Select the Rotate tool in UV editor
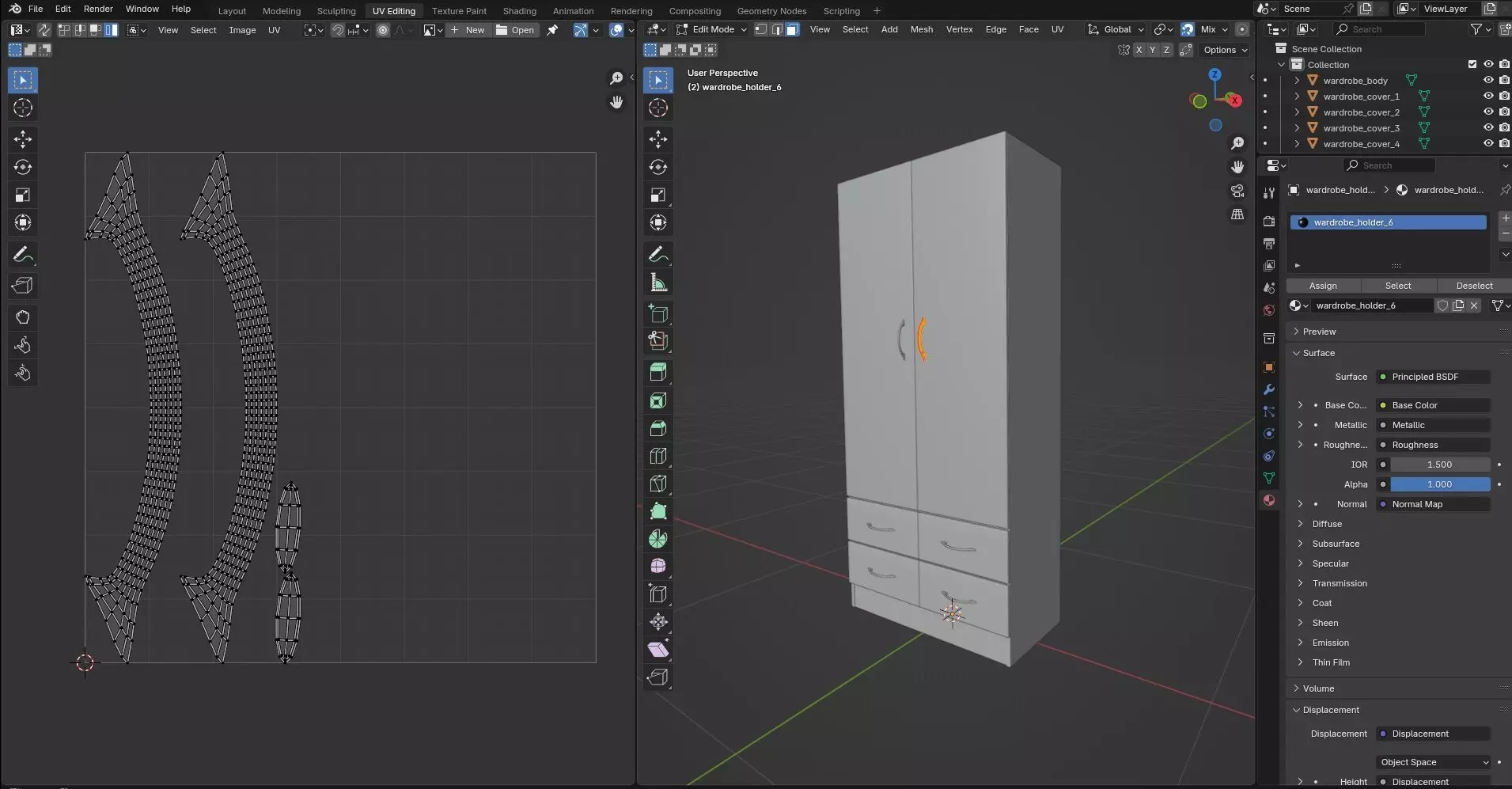The image size is (1512, 789). point(23,167)
